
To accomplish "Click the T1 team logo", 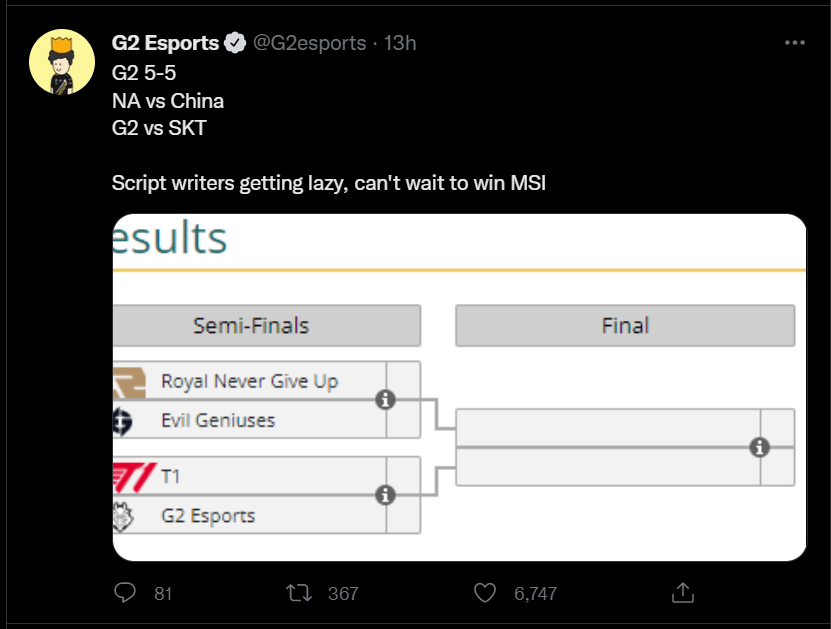I will pos(135,477).
